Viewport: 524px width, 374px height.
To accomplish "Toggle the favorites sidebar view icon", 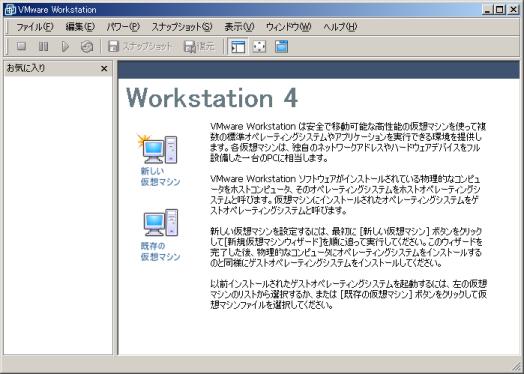I will pos(238,46).
